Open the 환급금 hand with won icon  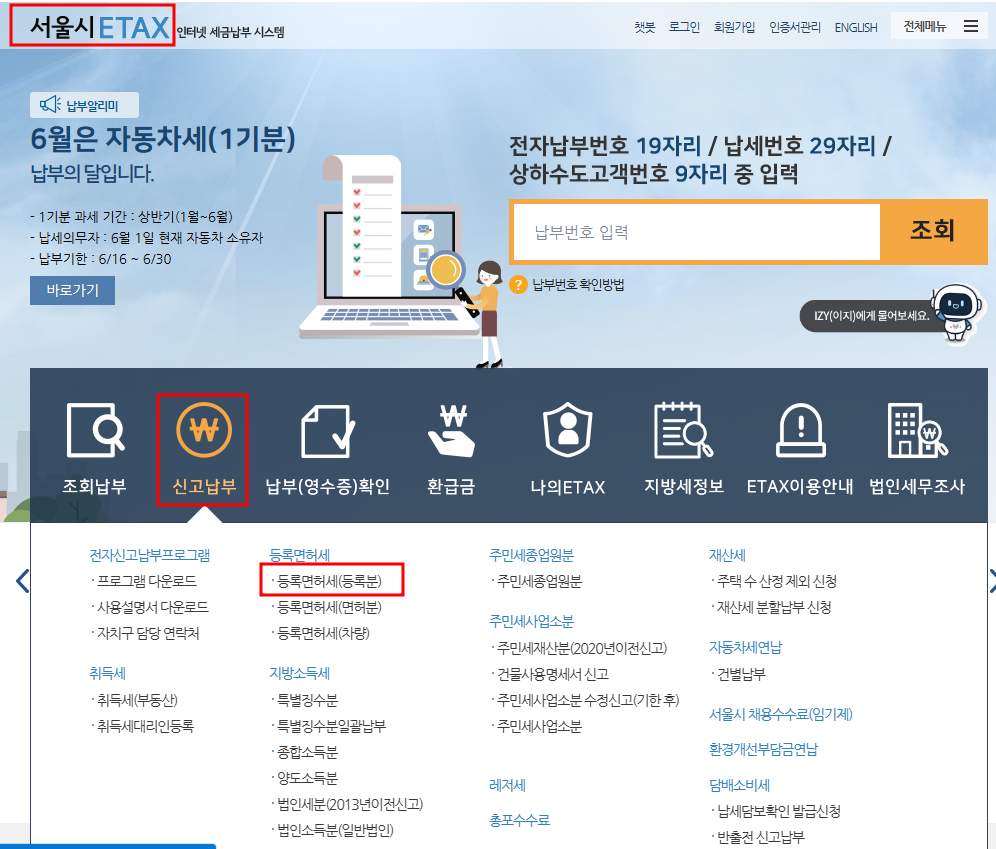tap(452, 431)
